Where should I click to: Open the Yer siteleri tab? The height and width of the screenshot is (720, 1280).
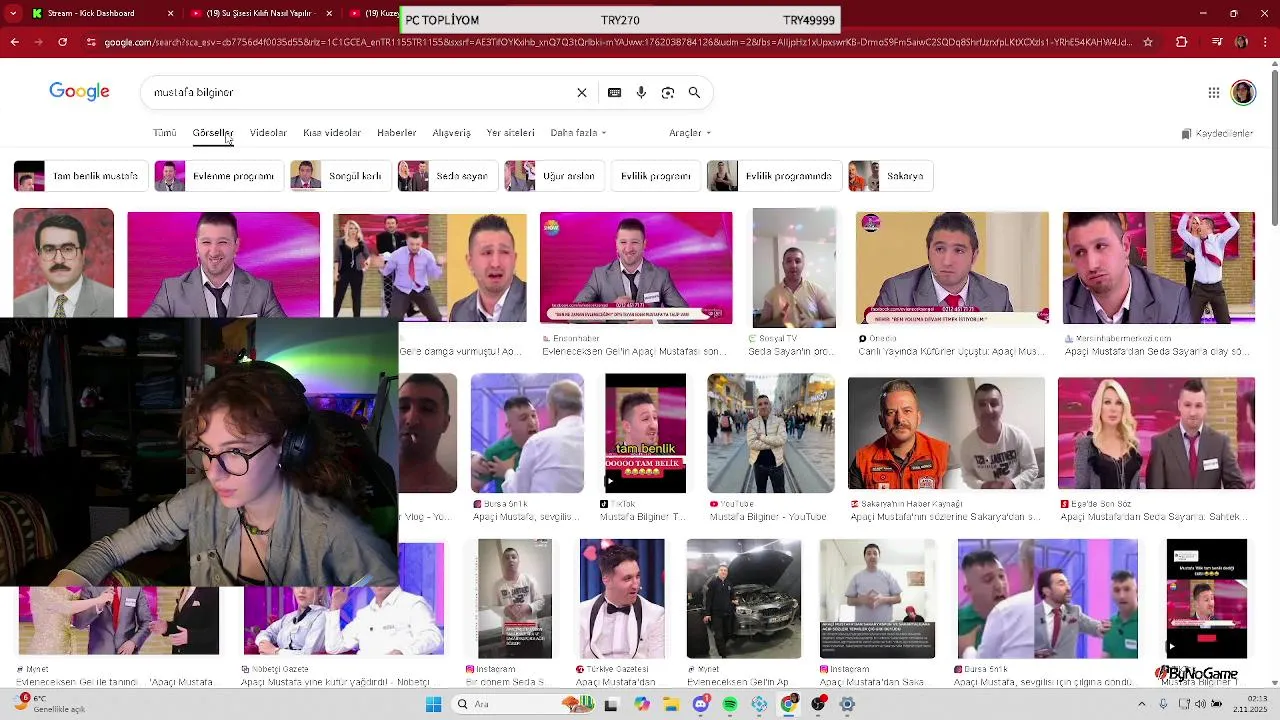click(510, 133)
